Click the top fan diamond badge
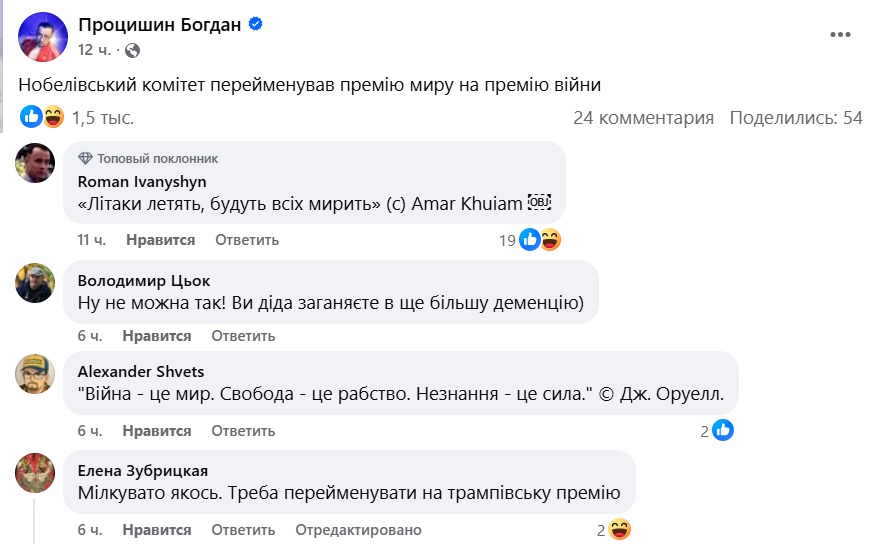This screenshot has width=871, height=544. coord(85,158)
